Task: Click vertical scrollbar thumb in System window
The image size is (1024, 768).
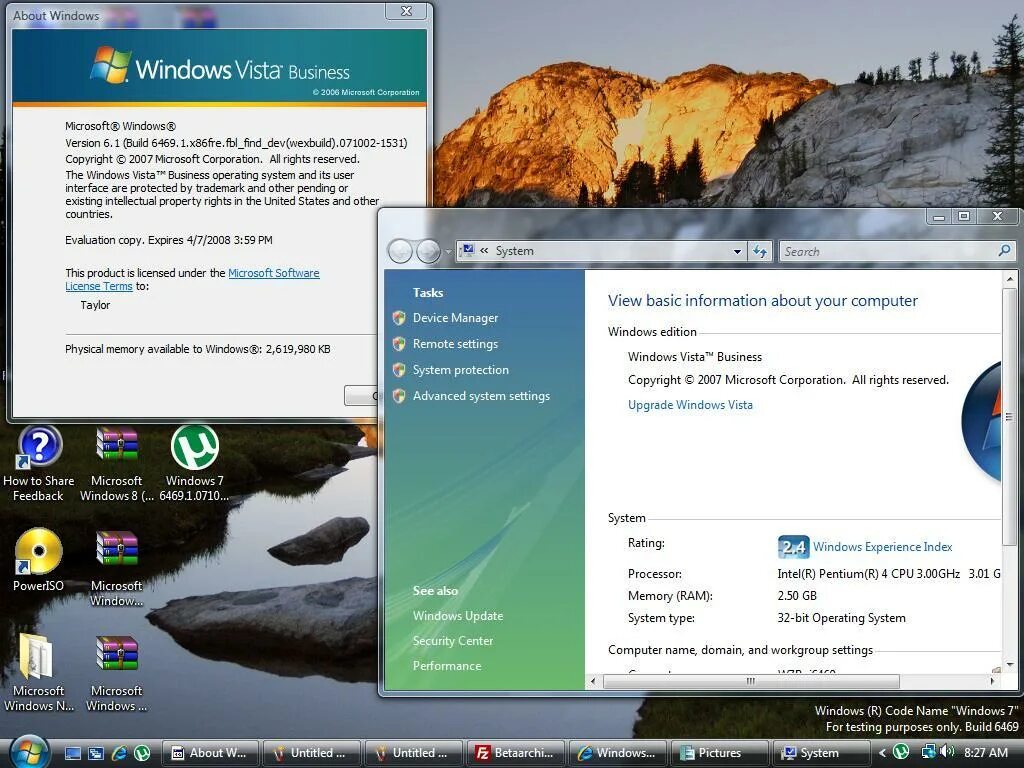Action: click(x=1010, y=417)
